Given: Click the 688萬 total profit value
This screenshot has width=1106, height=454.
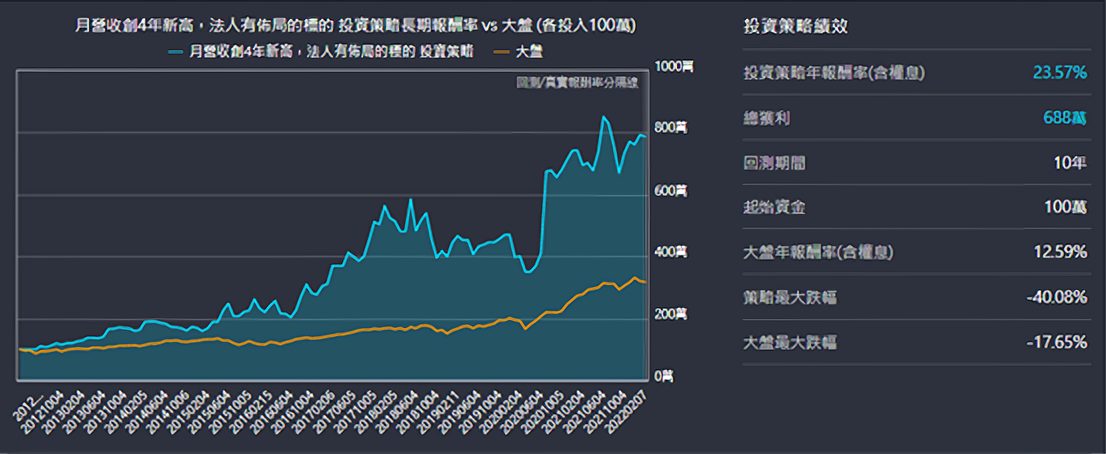Looking at the screenshot, I should click(1066, 118).
